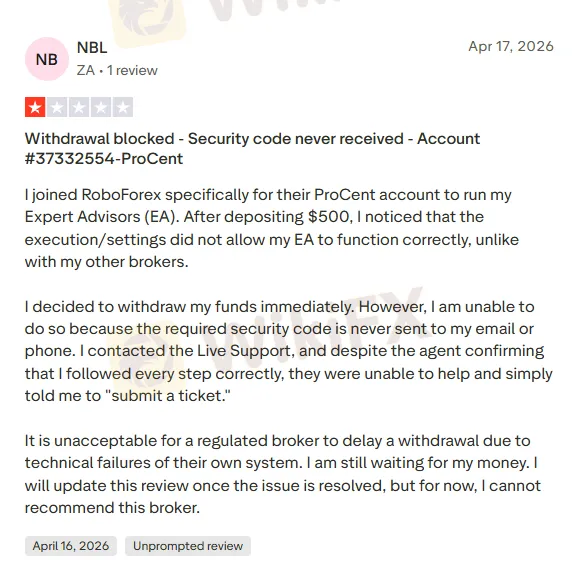Viewport: 574px width, 577px height.
Task: Select the third grey rating star
Action: 79,107
